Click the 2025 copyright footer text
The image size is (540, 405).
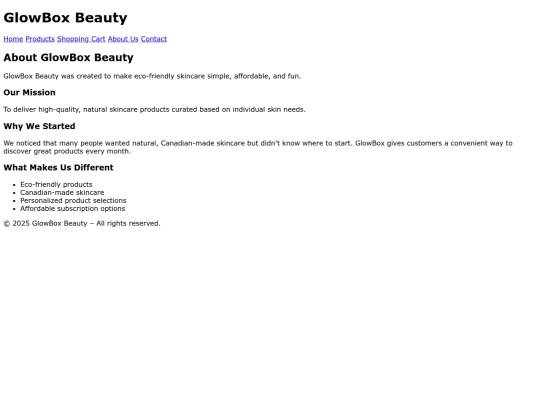(82, 224)
